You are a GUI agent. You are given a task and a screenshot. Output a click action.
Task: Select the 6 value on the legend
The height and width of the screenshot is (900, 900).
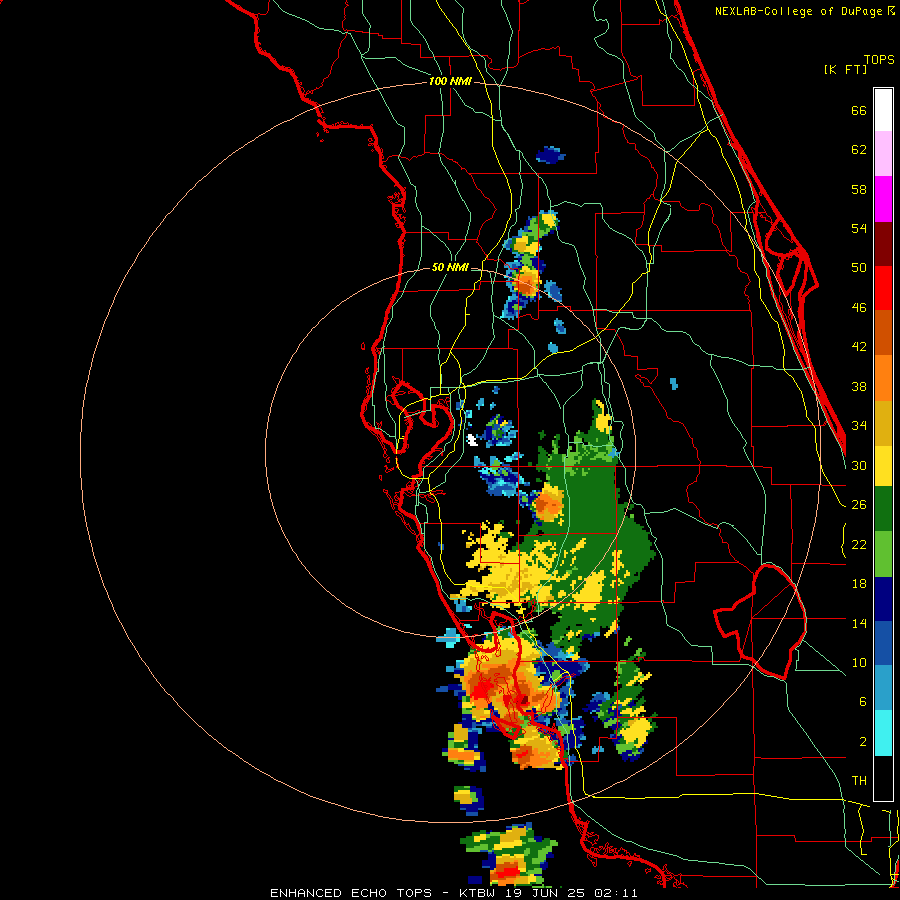tap(862, 702)
